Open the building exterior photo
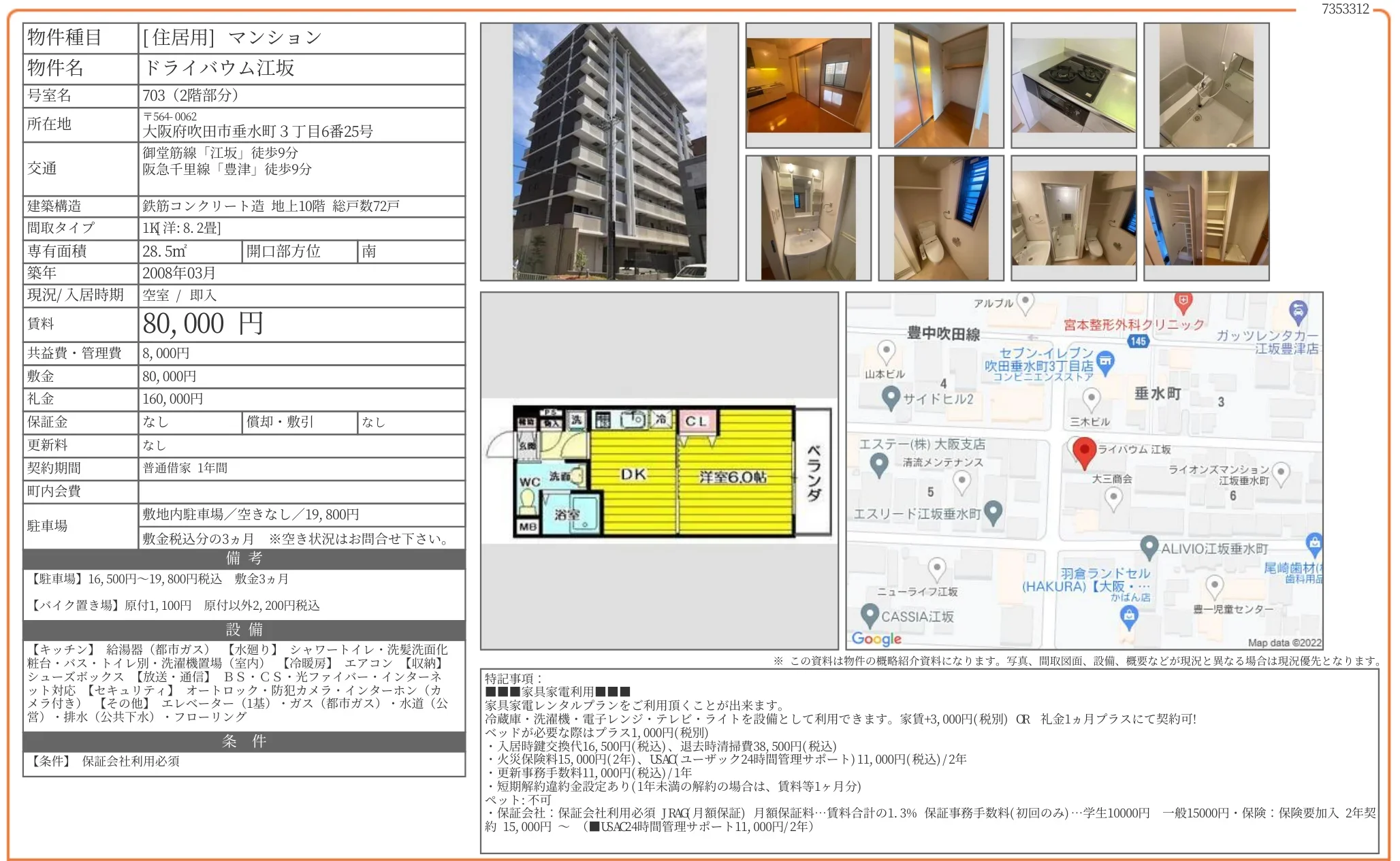Viewport: 1400px width, 861px height. [609, 152]
